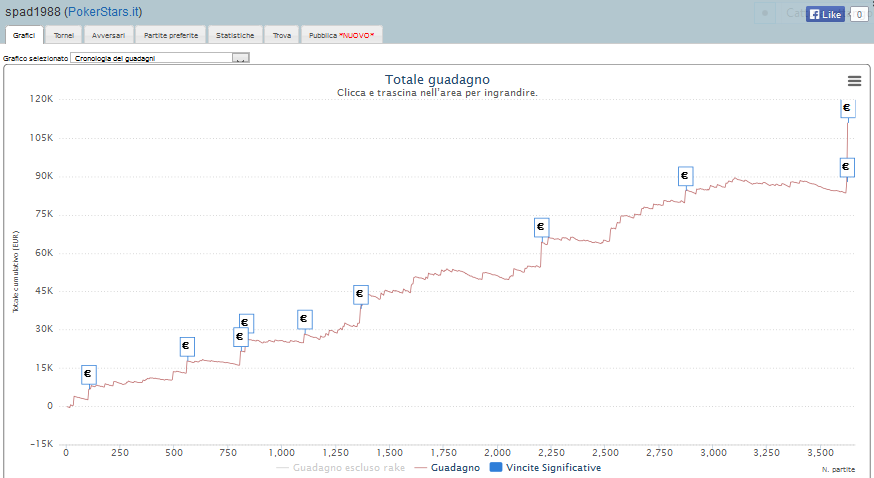Select the Avversari tab
874x478 pixels.
[108, 35]
